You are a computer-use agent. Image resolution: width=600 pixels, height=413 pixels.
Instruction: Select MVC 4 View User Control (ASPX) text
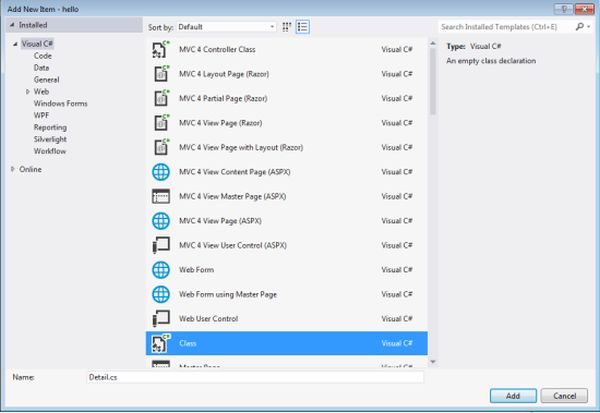pyautogui.click(x=233, y=245)
